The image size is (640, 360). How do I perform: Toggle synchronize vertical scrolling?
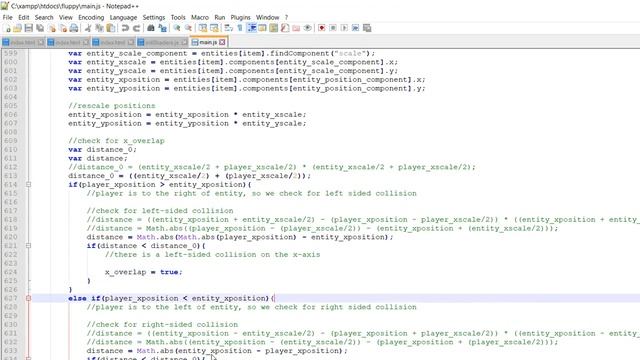pyautogui.click(x=202, y=28)
